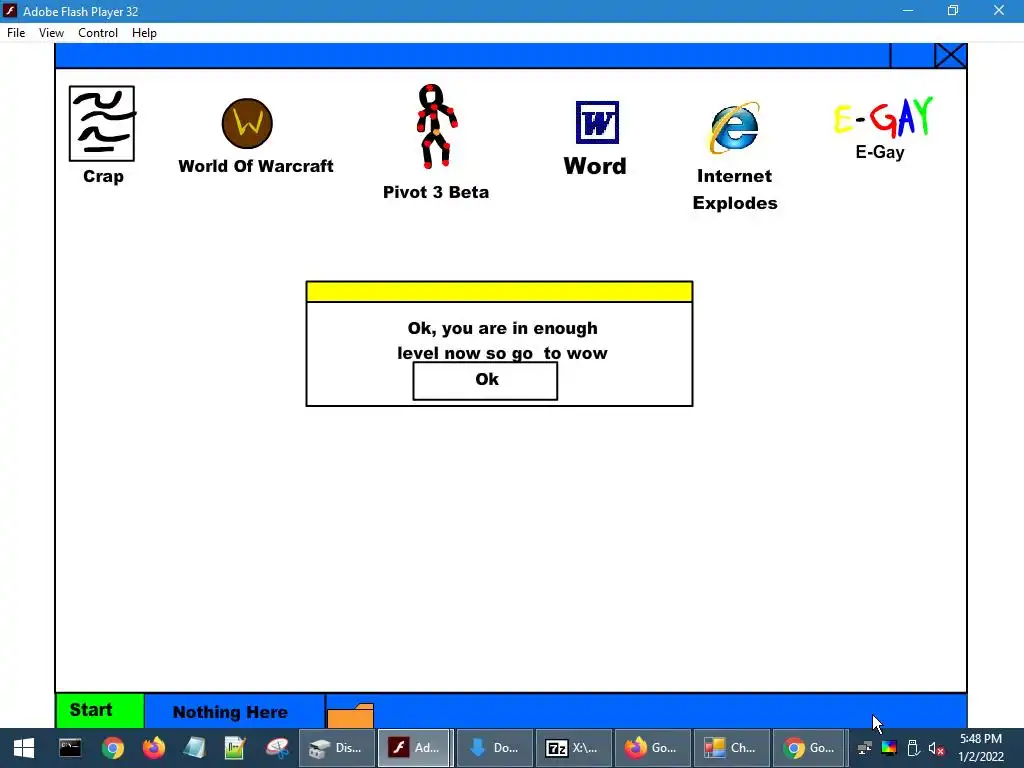Click the Windows Start logo

pyautogui.click(x=24, y=748)
